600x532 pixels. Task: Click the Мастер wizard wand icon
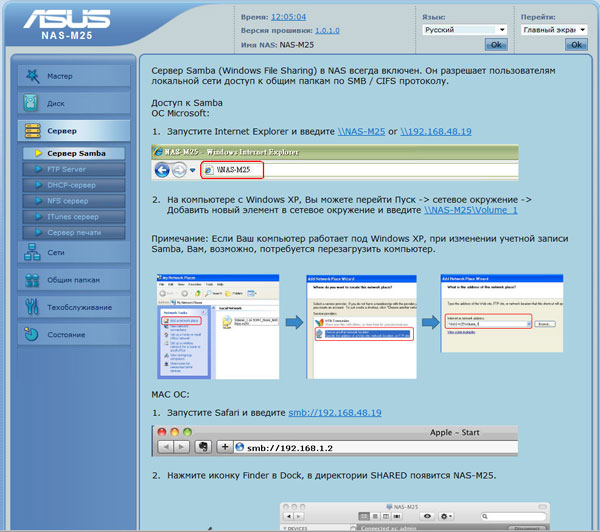coord(33,76)
